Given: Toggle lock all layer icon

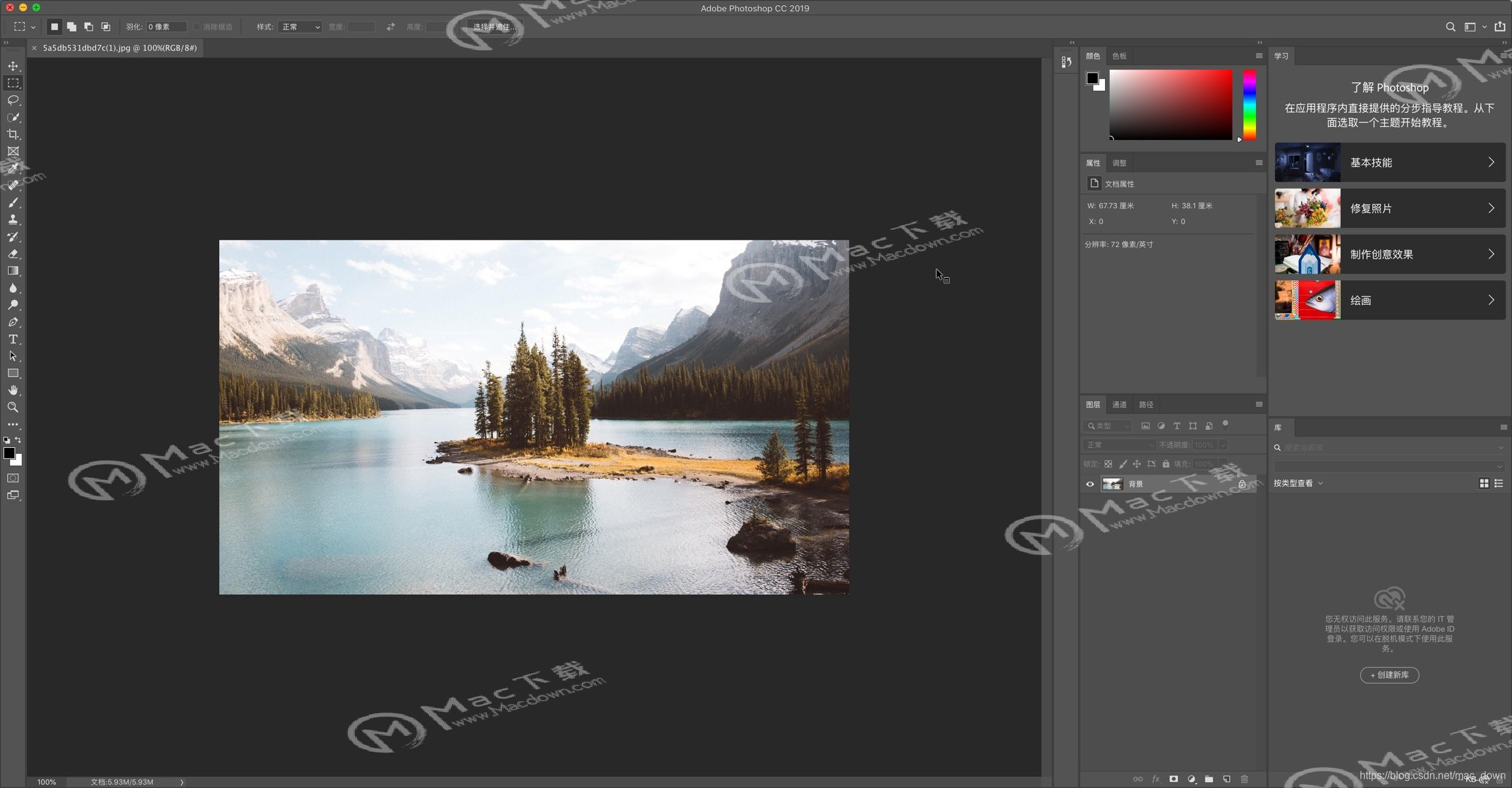Looking at the screenshot, I should point(1165,464).
